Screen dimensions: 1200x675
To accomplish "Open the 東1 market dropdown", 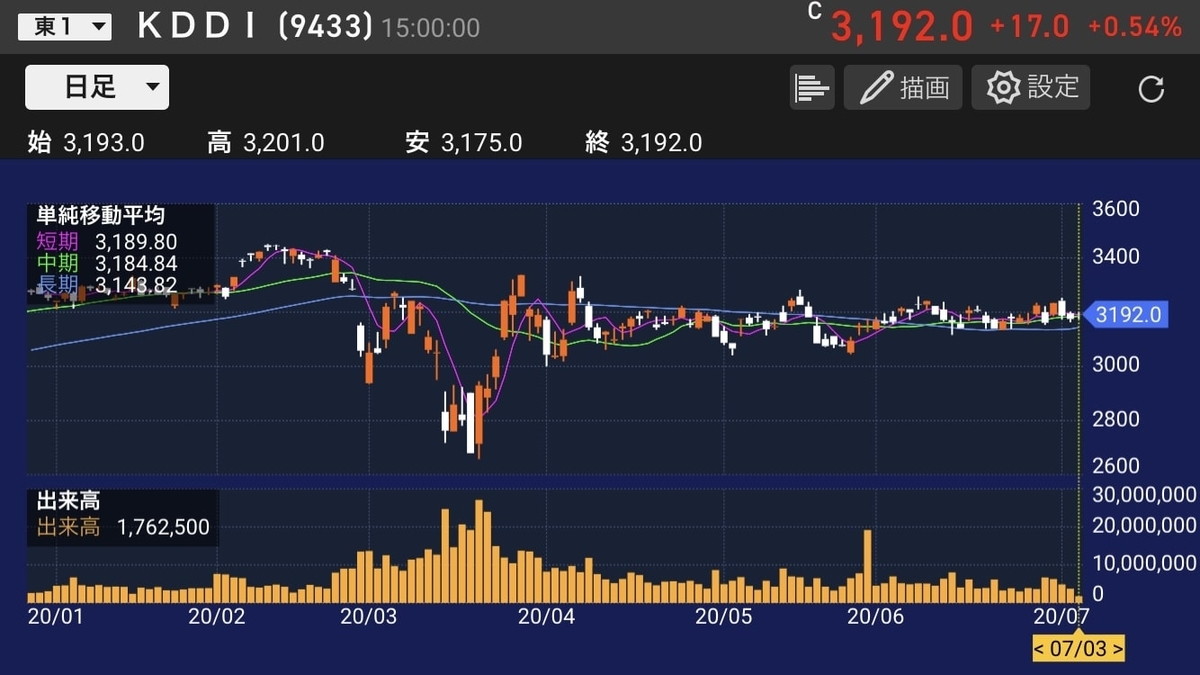I will coord(65,27).
